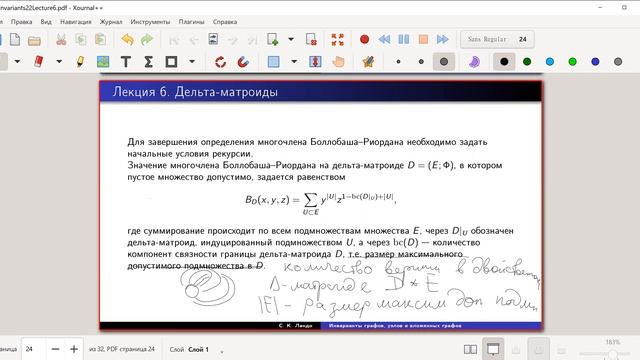Select the Eraser tool

(x=38, y=62)
